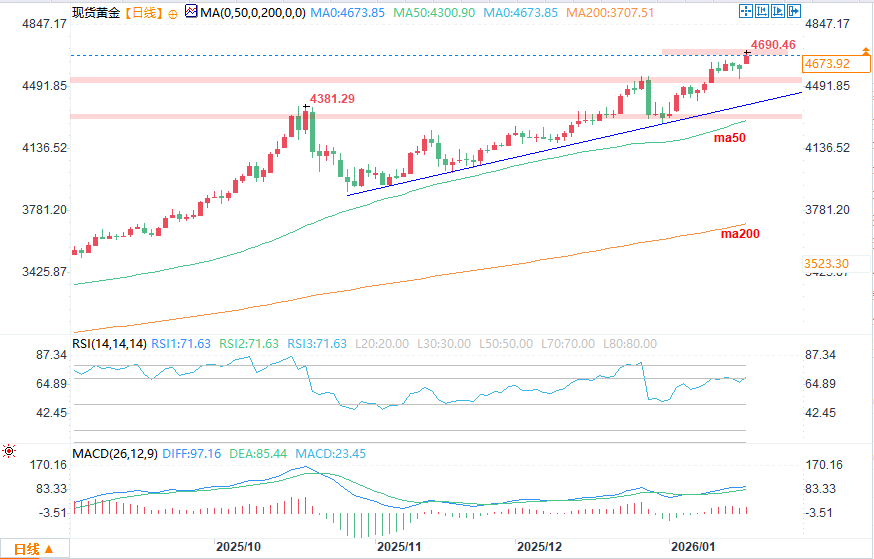Click the 4690.46 high price label

773,45
